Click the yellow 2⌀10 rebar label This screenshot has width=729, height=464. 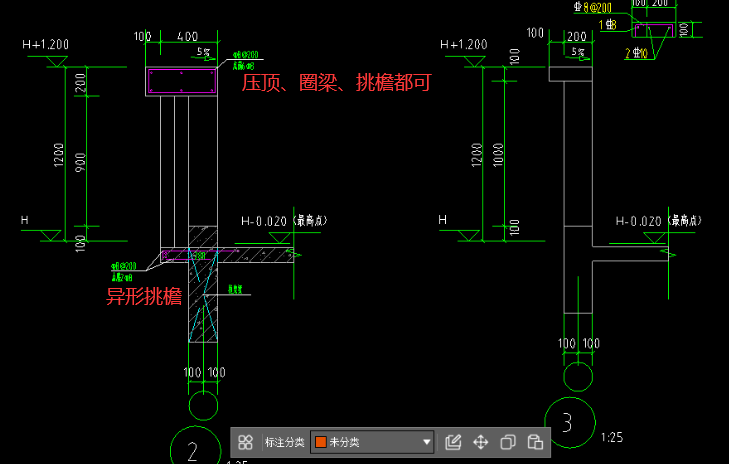[x=636, y=53]
